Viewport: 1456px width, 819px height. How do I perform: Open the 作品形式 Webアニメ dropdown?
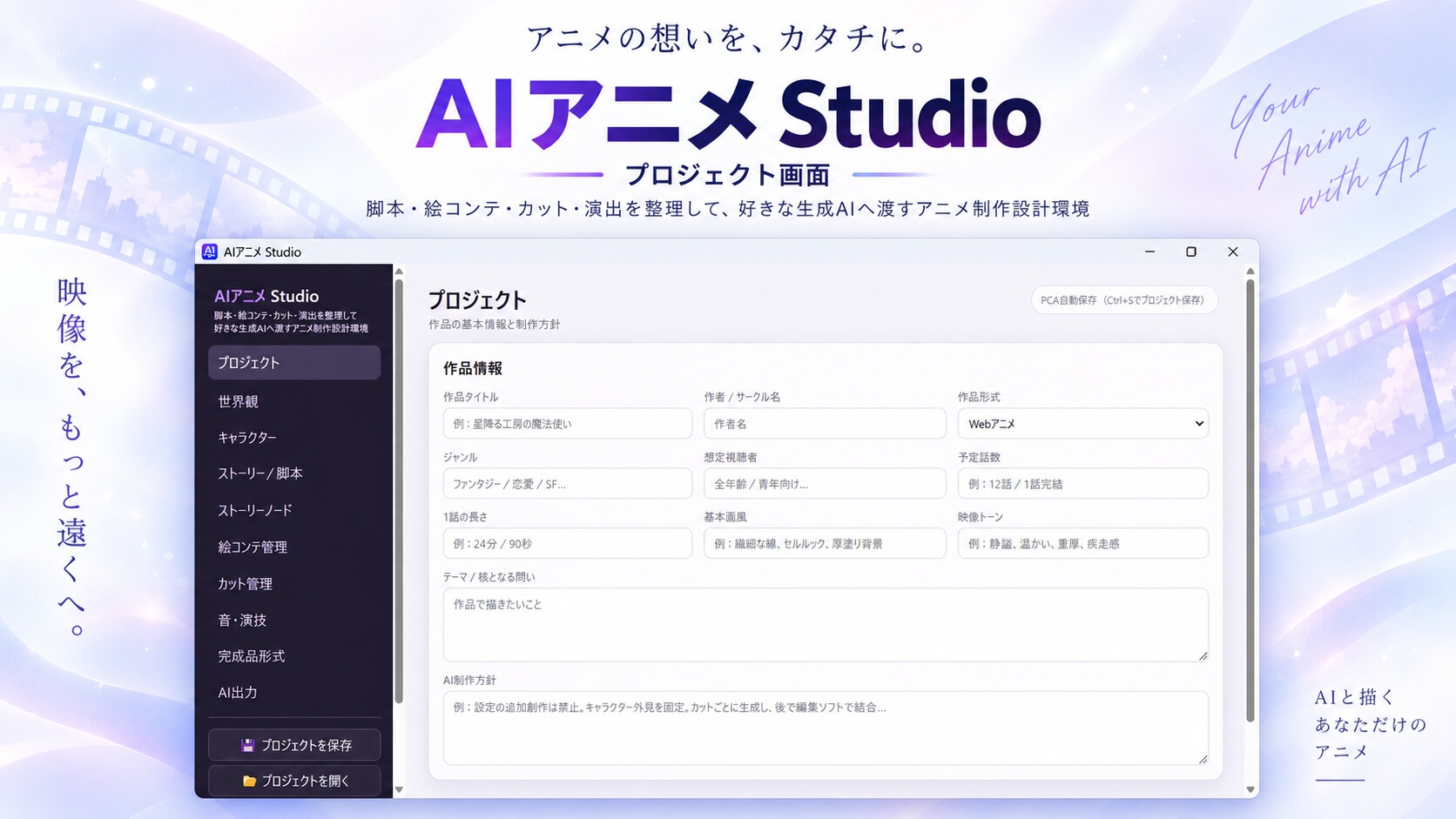tap(1082, 424)
